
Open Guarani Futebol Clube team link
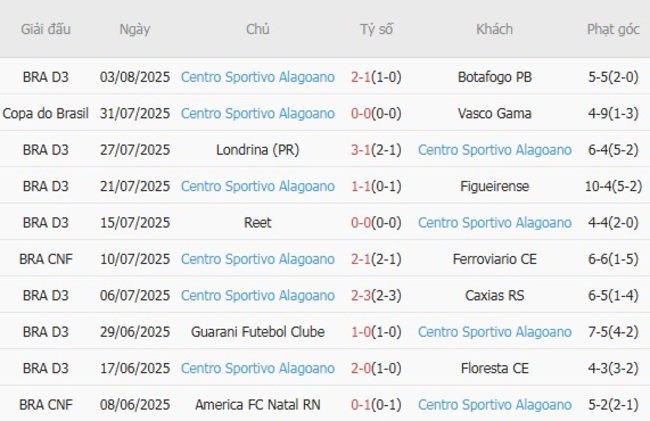click(x=257, y=332)
